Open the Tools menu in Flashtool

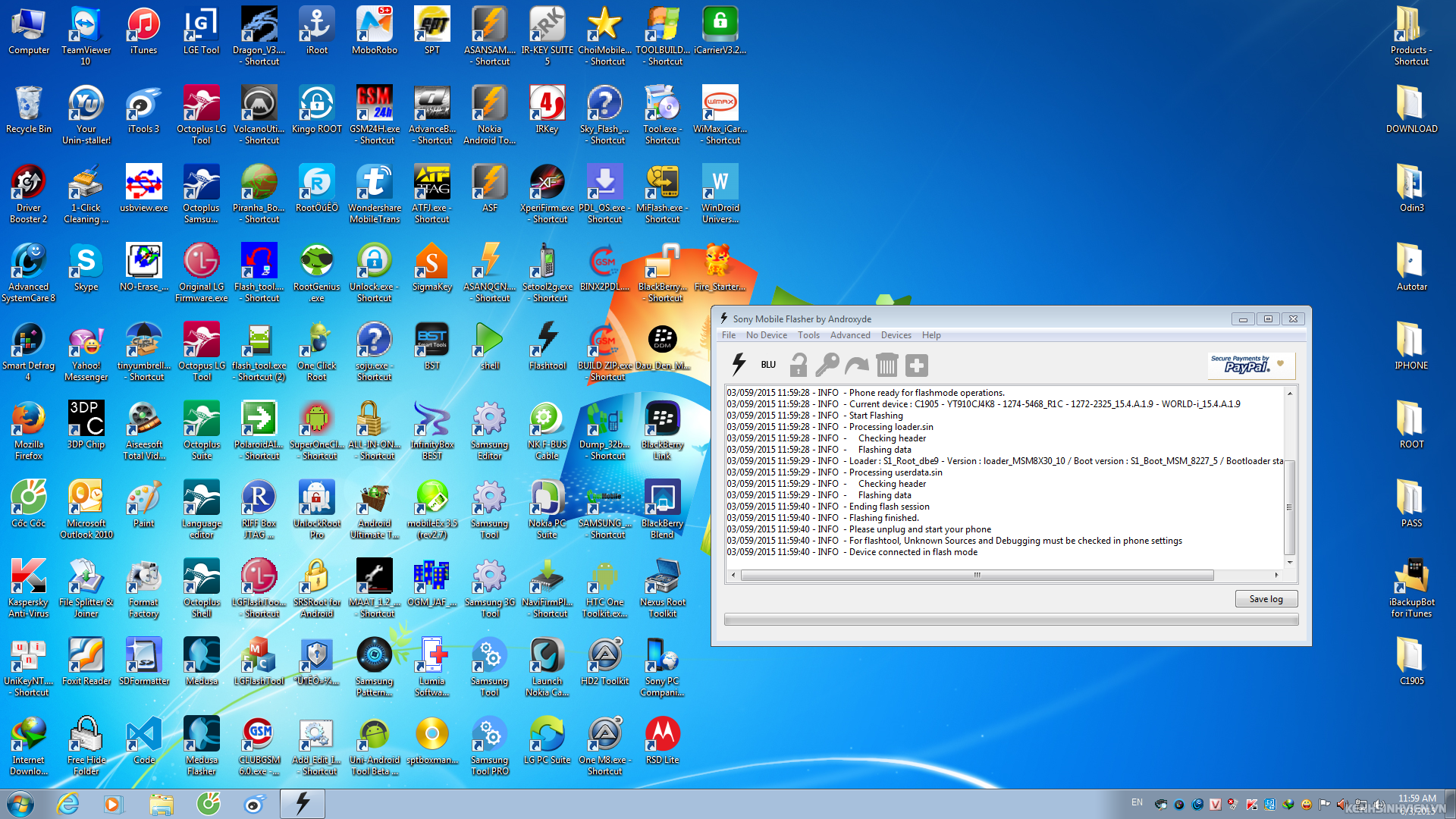point(808,335)
